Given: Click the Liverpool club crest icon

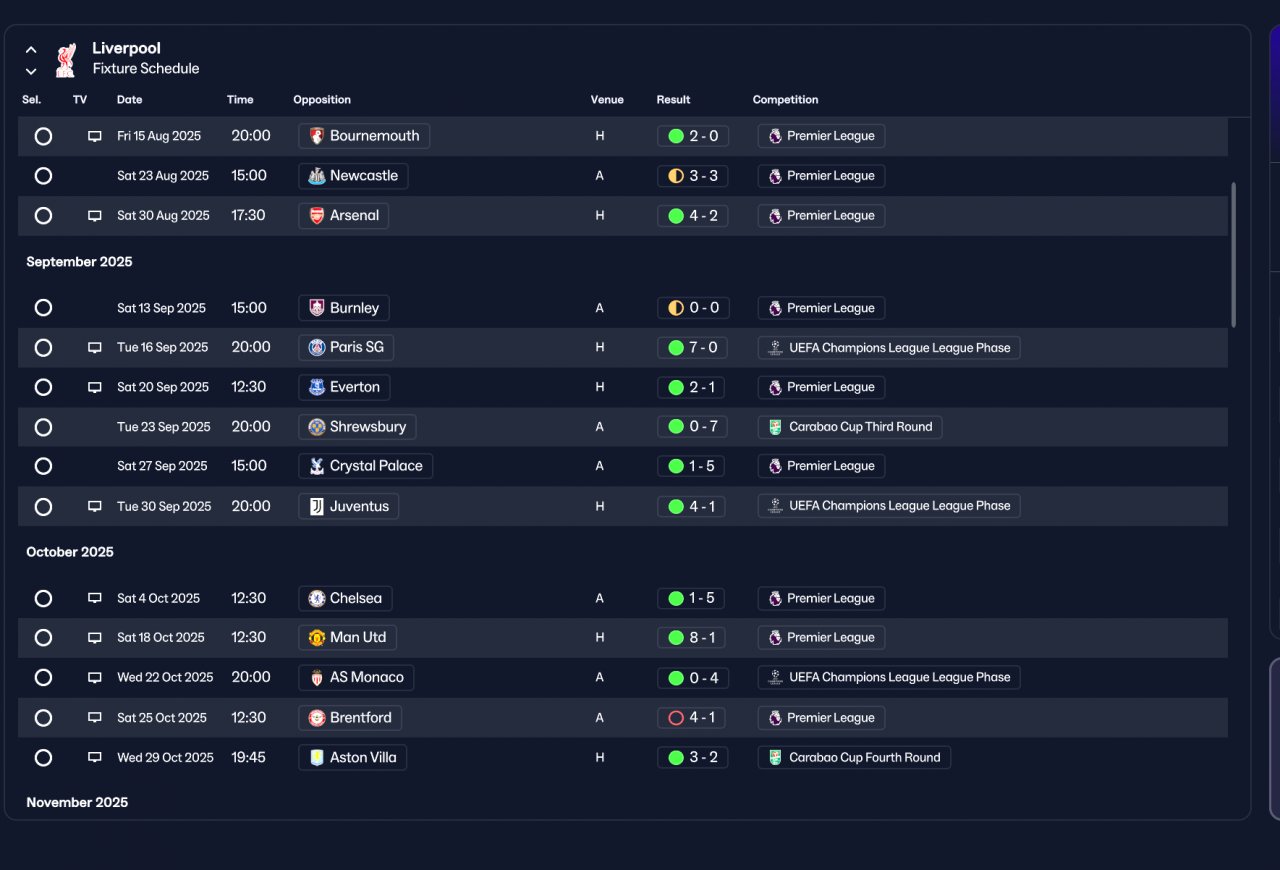Looking at the screenshot, I should 66,59.
